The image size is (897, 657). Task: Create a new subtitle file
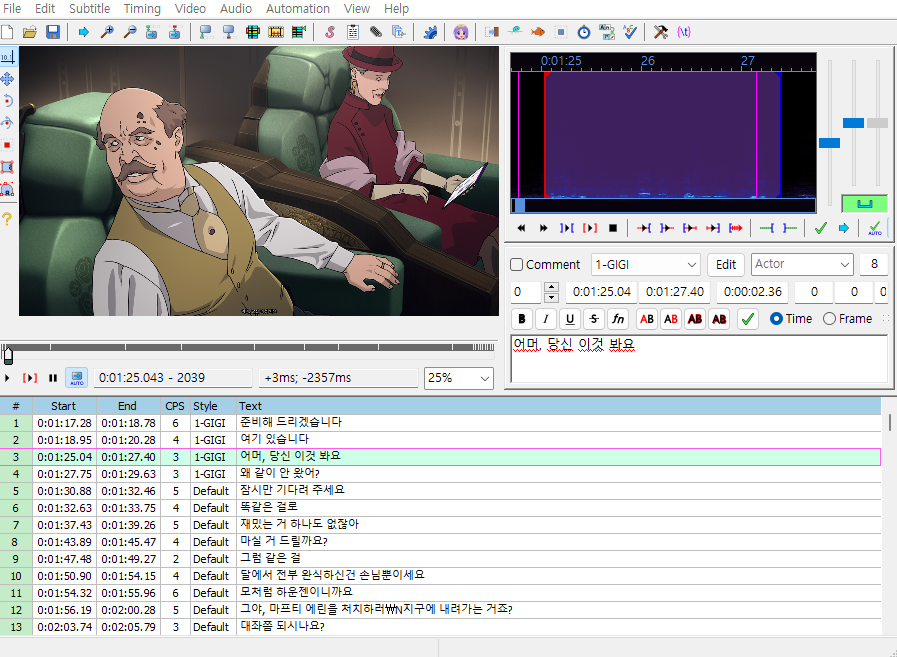coord(7,32)
